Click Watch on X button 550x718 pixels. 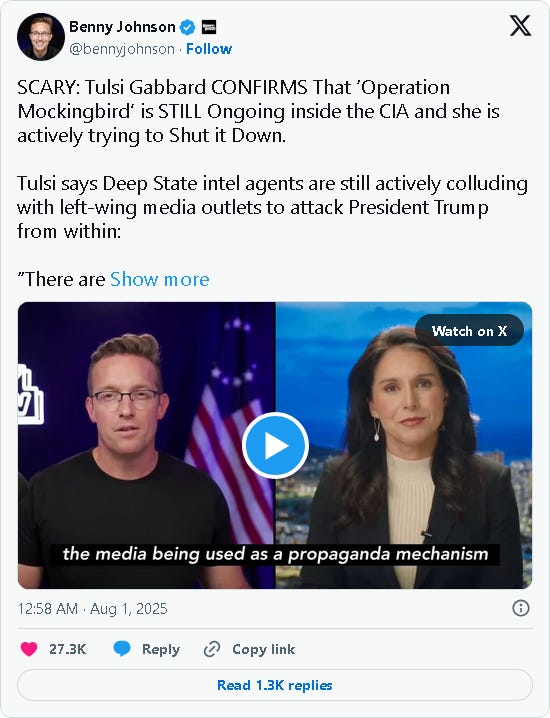[469, 331]
